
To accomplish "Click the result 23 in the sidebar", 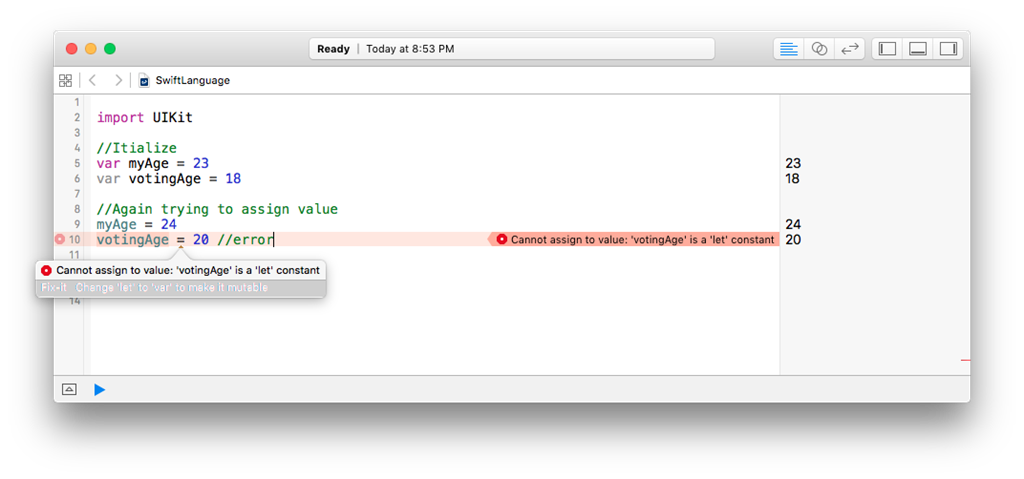I will pos(793,163).
